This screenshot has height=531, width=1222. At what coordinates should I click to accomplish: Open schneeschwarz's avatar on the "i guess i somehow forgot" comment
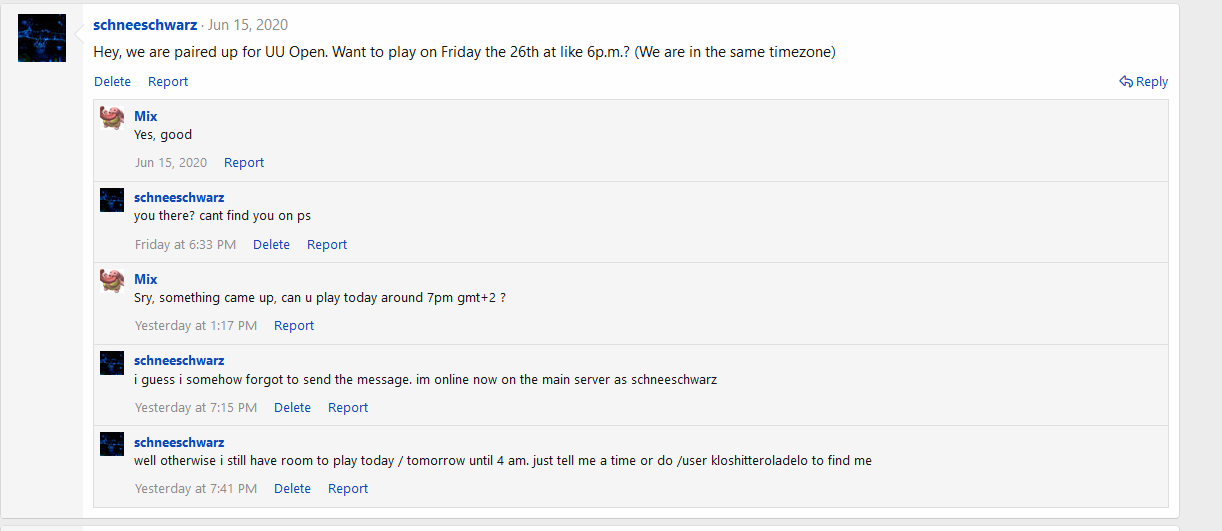click(x=112, y=362)
